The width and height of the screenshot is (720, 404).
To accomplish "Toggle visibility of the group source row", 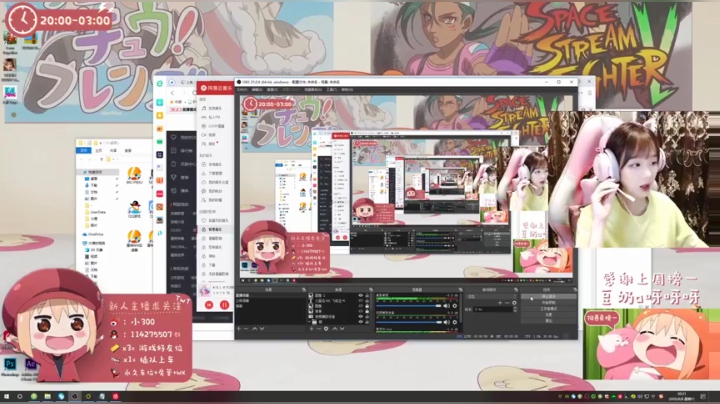I will click(x=360, y=322).
